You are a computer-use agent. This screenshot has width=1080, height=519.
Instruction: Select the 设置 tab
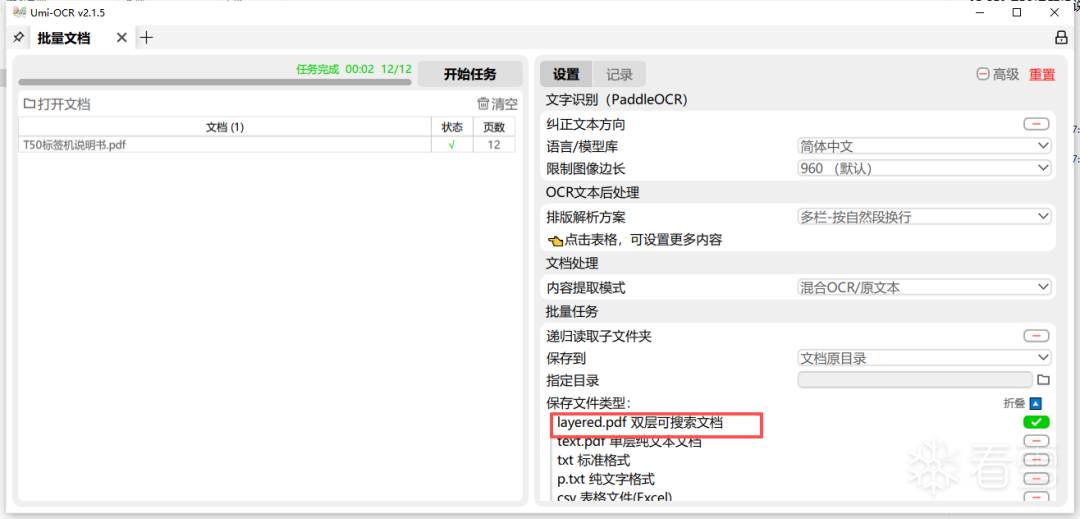click(566, 74)
